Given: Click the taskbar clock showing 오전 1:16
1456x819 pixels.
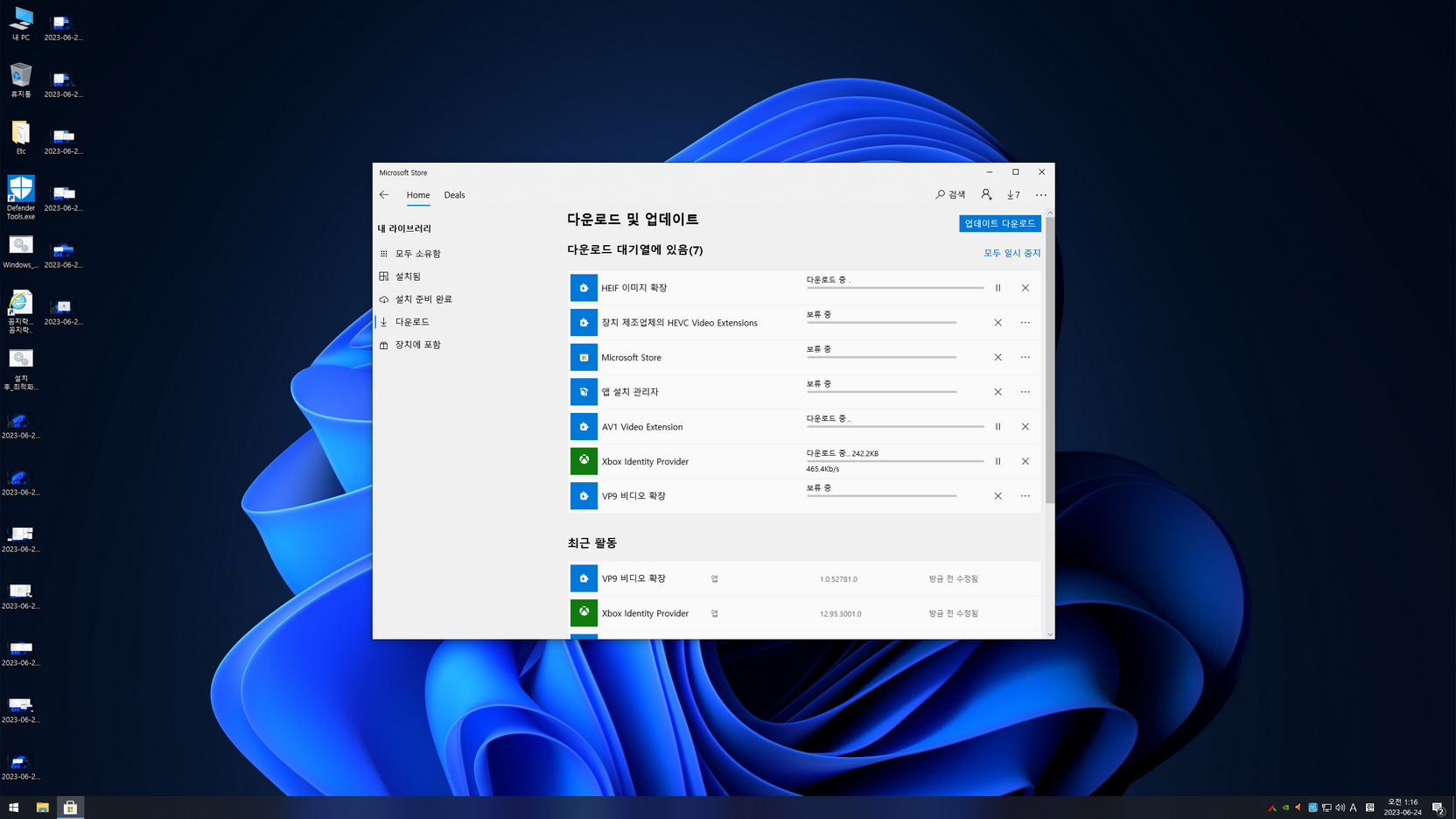Looking at the screenshot, I should tap(1403, 807).
